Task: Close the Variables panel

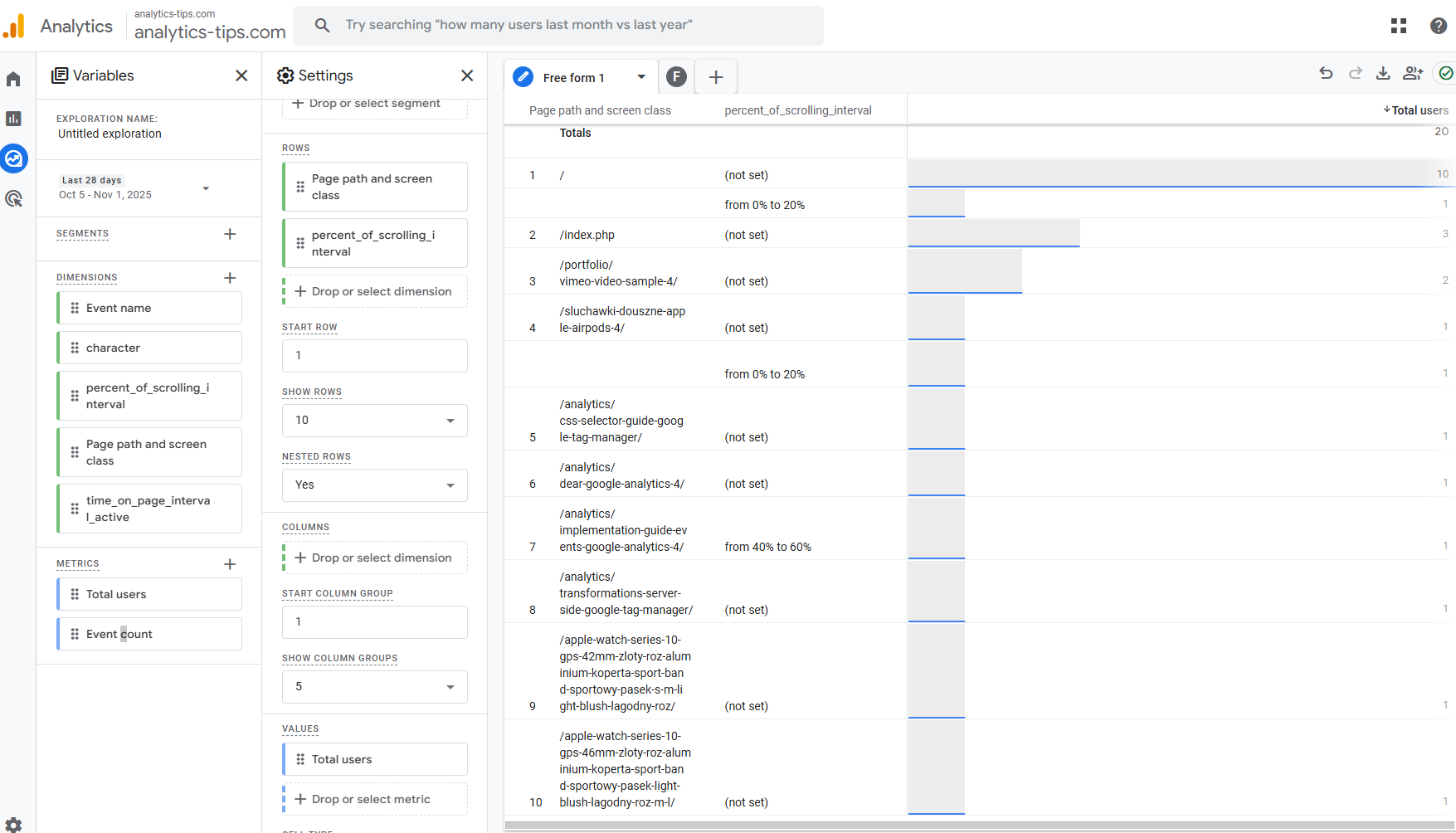Action: coord(241,76)
